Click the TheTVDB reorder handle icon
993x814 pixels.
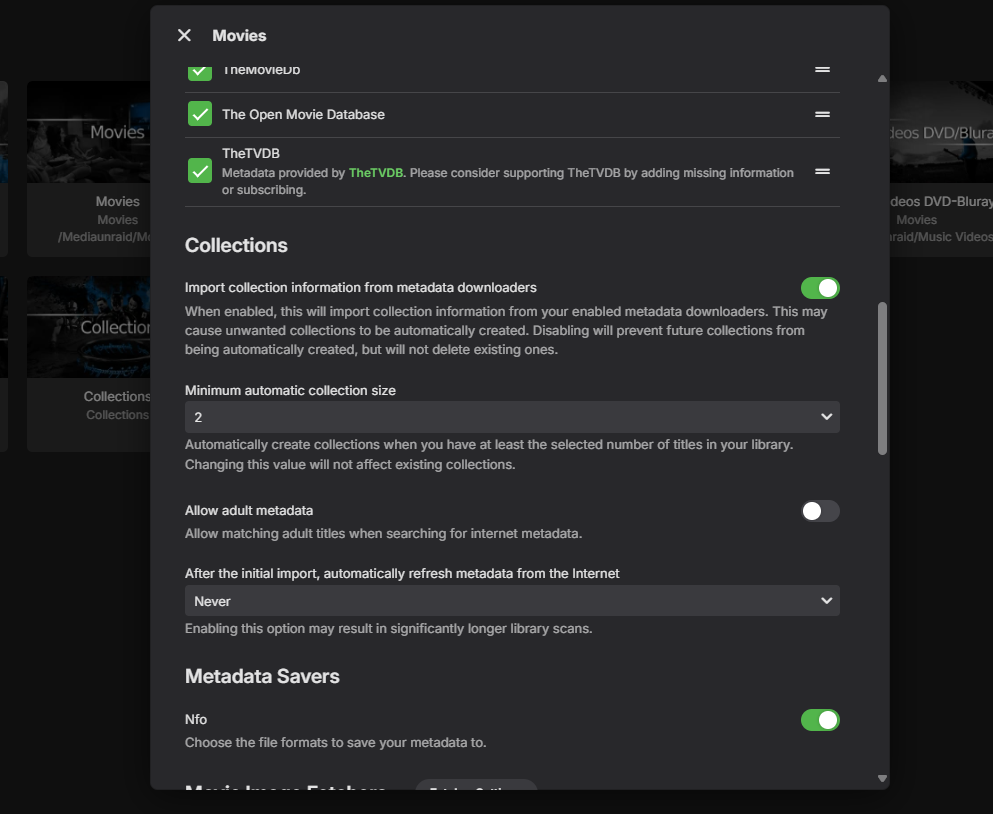pos(822,171)
